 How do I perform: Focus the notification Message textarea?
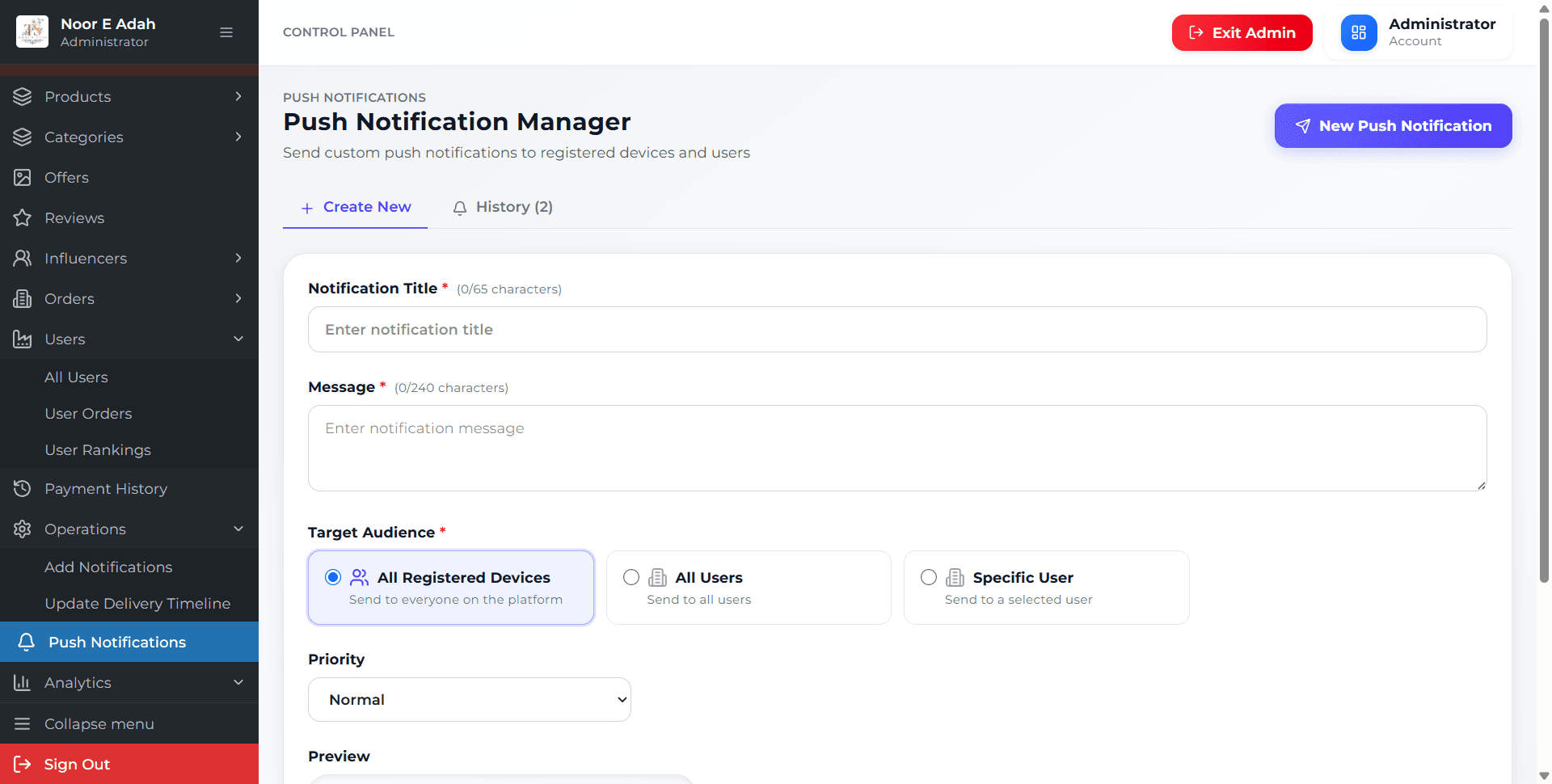(x=897, y=448)
